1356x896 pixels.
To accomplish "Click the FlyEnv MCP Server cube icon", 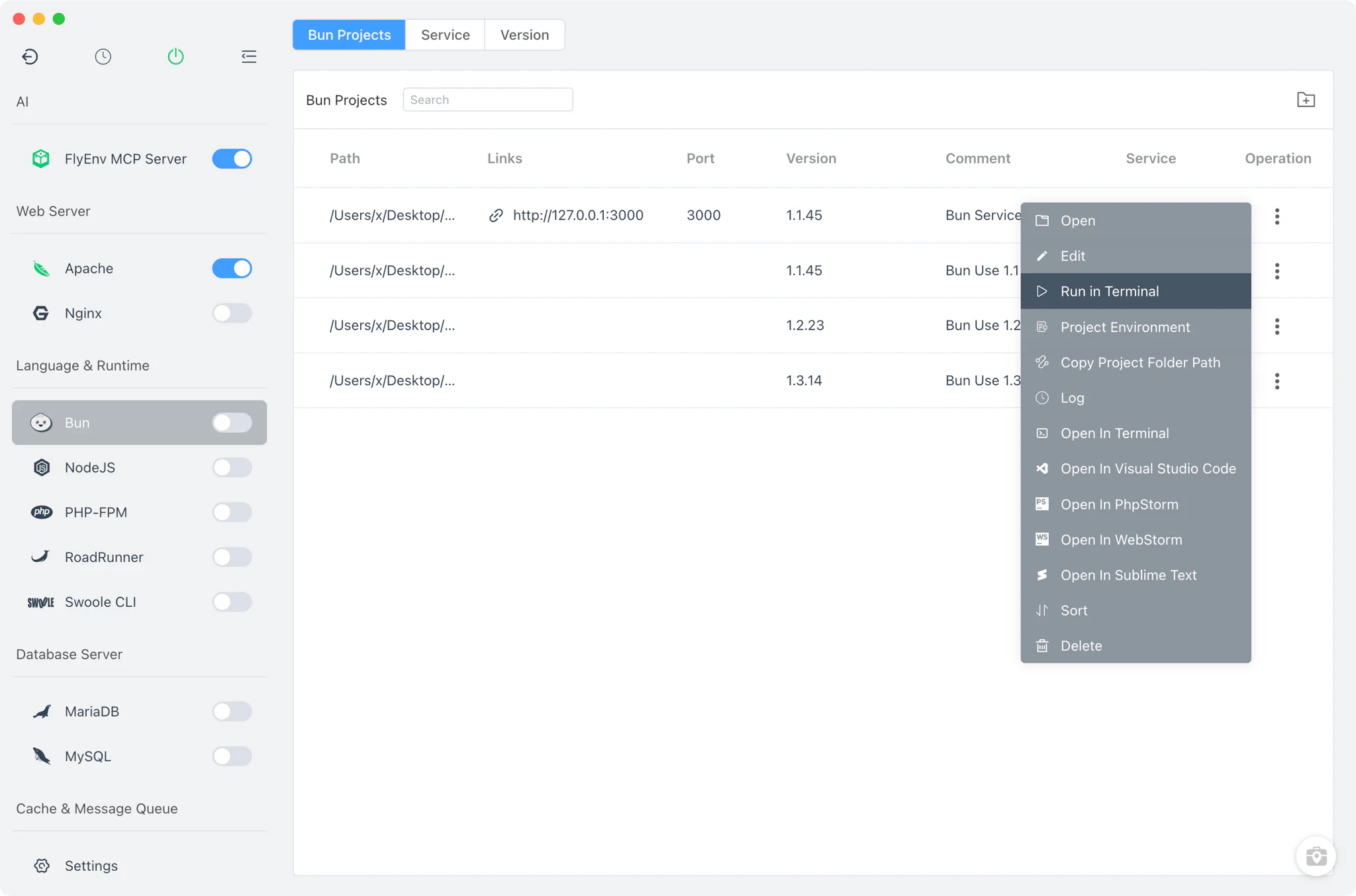I will [x=41, y=159].
